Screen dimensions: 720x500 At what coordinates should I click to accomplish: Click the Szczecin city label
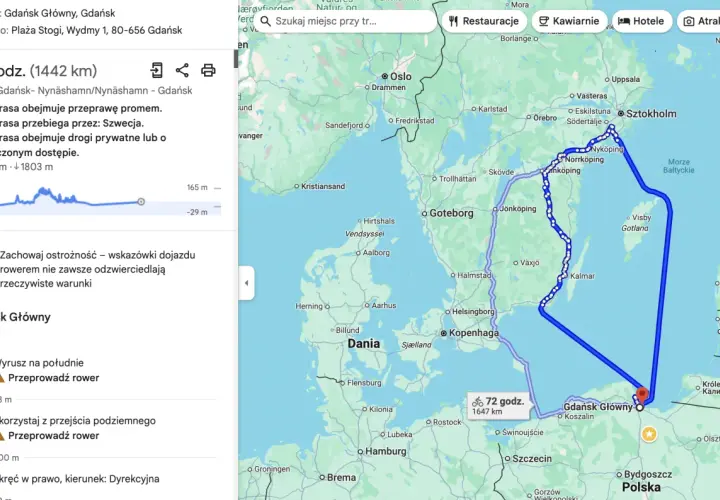(532, 459)
